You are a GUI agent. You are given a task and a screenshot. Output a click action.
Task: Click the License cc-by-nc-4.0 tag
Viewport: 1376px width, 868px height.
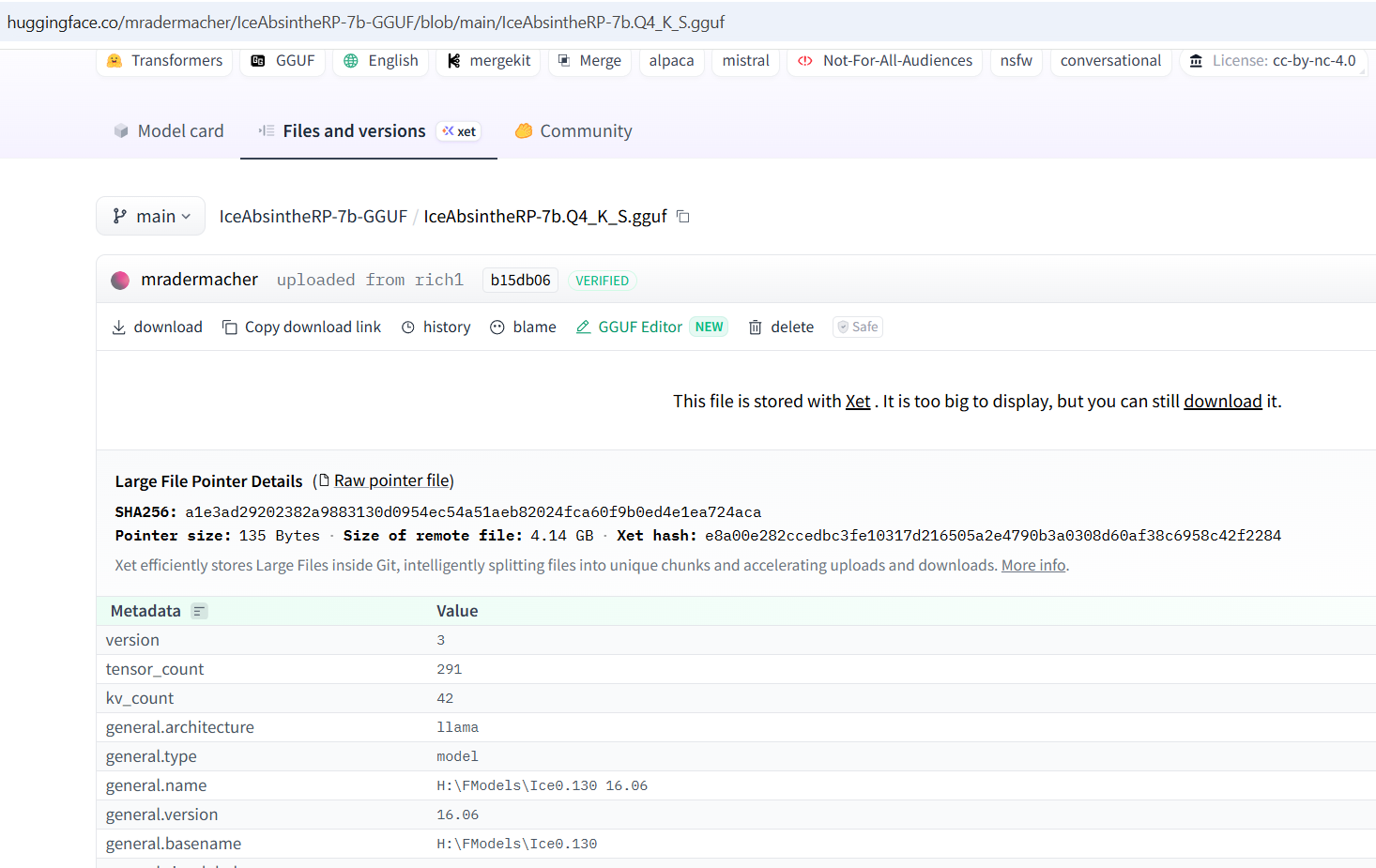click(x=1273, y=61)
